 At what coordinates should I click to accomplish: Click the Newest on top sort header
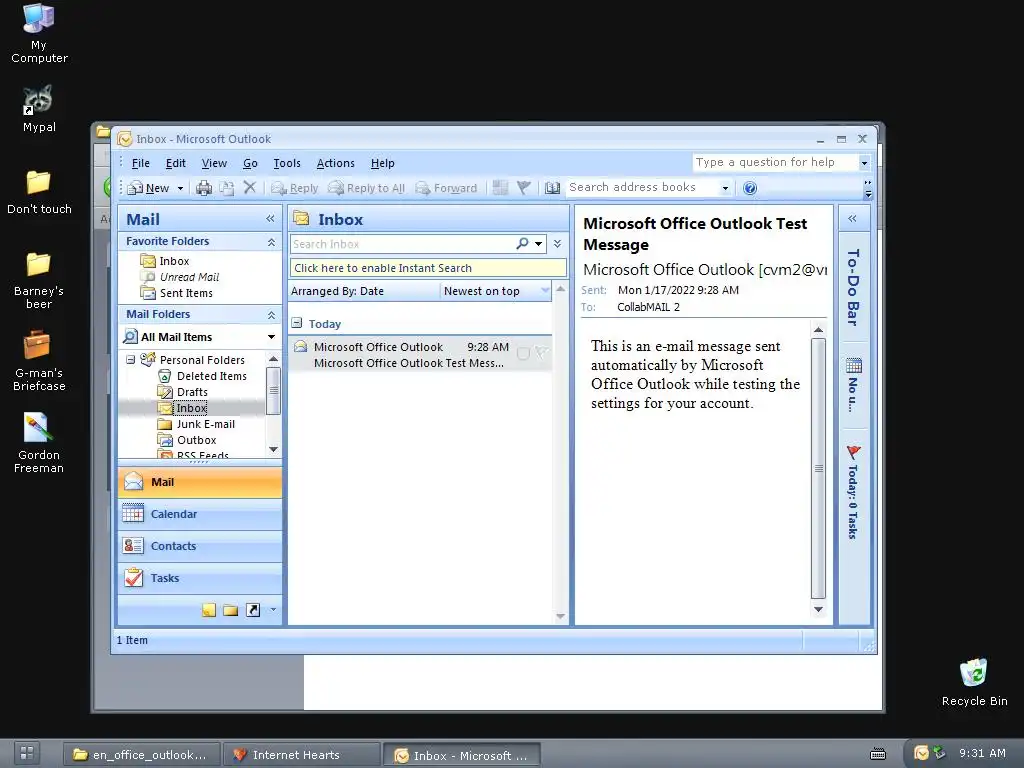click(496, 291)
